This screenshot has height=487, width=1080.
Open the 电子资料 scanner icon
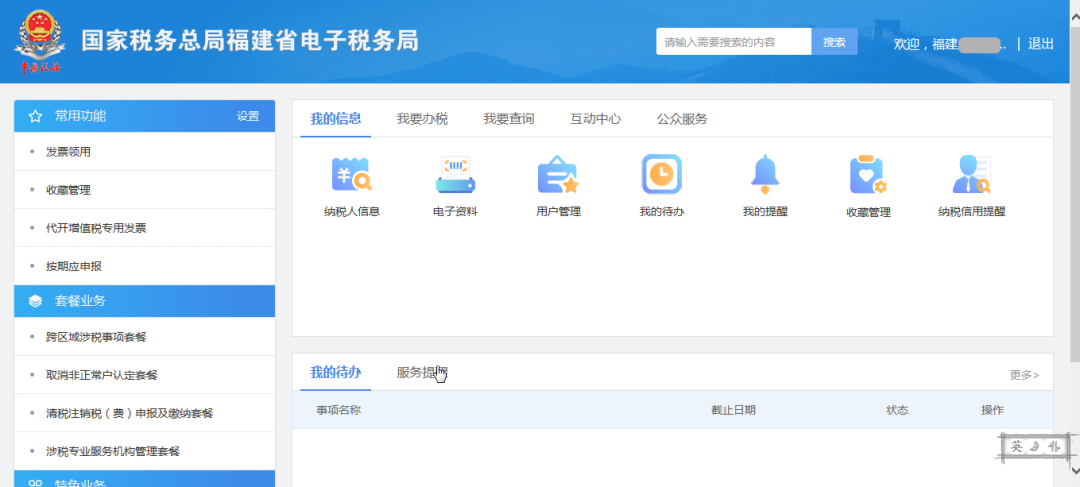pyautogui.click(x=455, y=174)
